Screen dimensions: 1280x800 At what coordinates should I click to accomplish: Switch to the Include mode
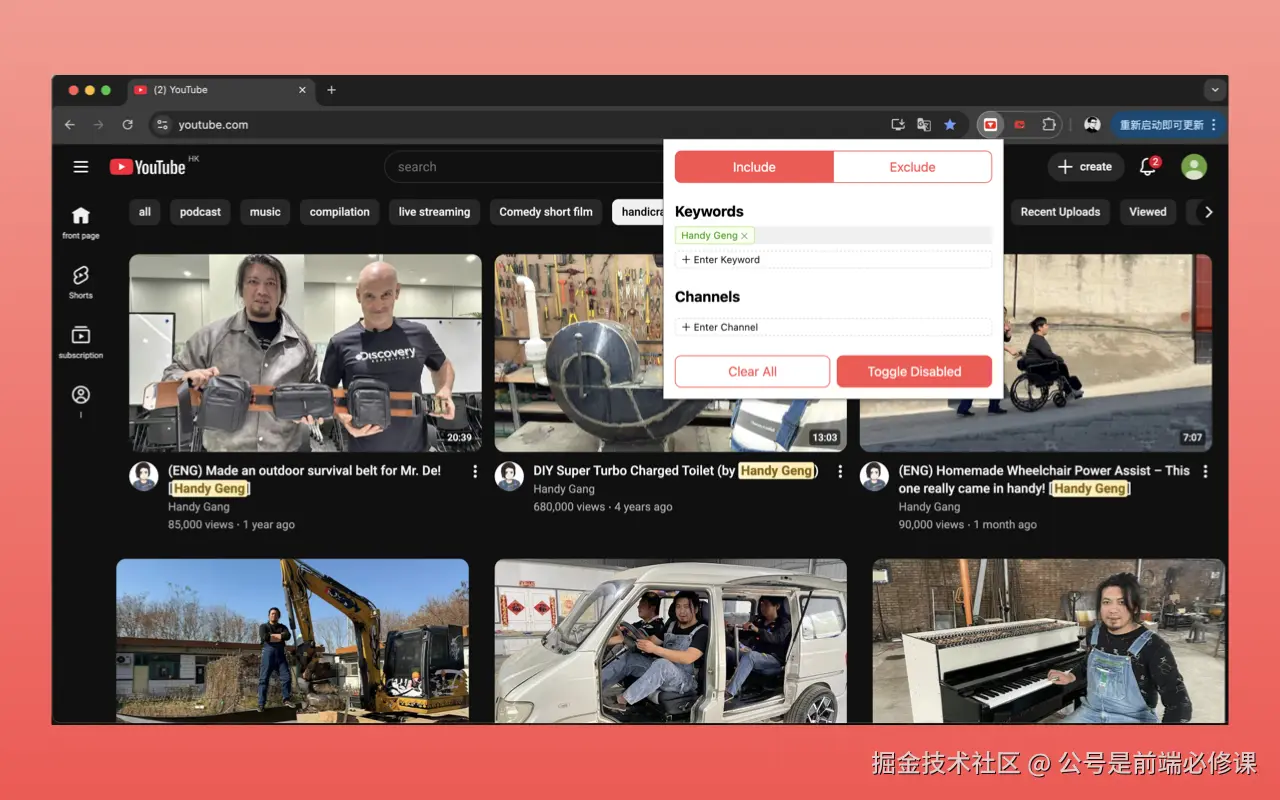pos(754,167)
